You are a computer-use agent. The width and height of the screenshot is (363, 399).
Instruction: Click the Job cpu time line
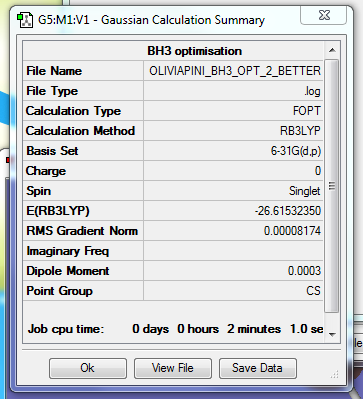[175, 329]
